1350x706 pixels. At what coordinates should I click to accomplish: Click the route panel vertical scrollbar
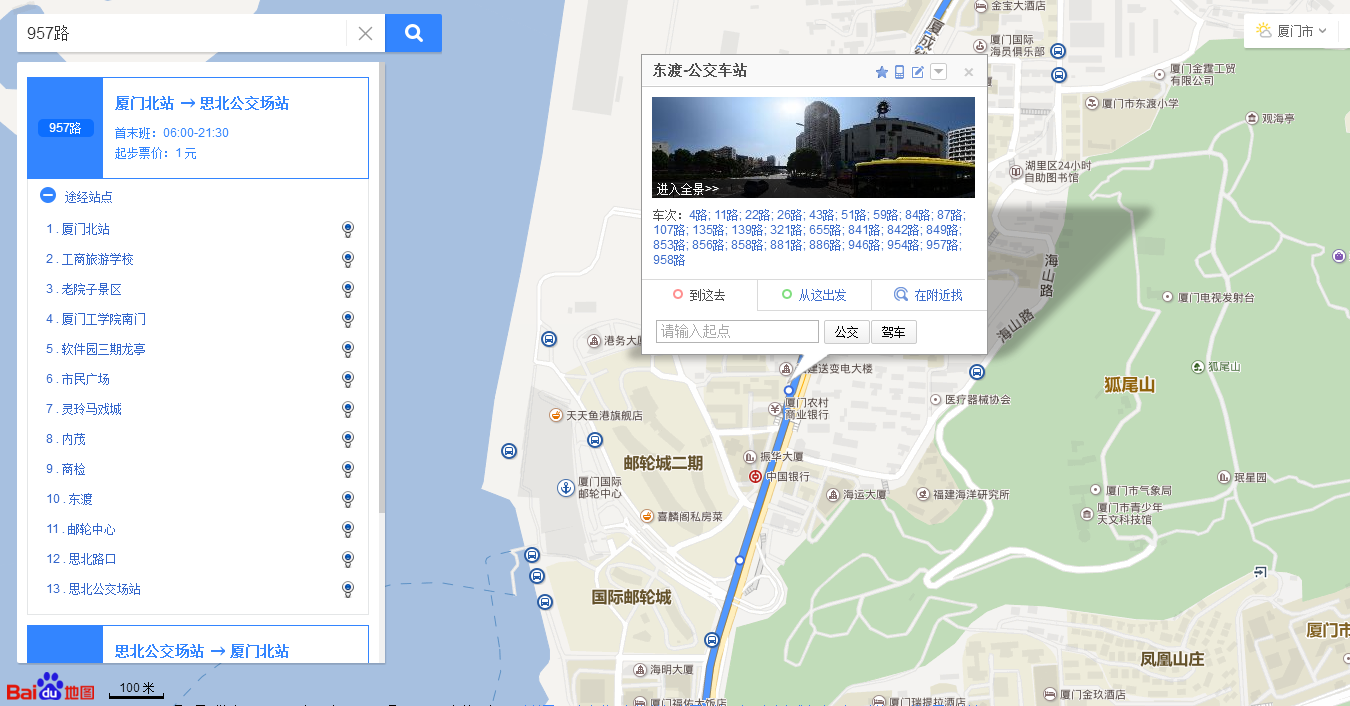pyautogui.click(x=381, y=290)
